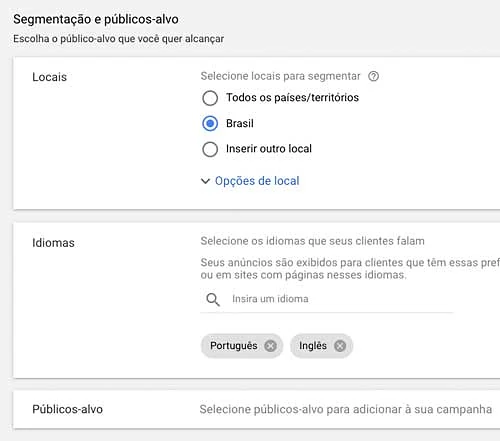Click the Locais section label

point(49,77)
